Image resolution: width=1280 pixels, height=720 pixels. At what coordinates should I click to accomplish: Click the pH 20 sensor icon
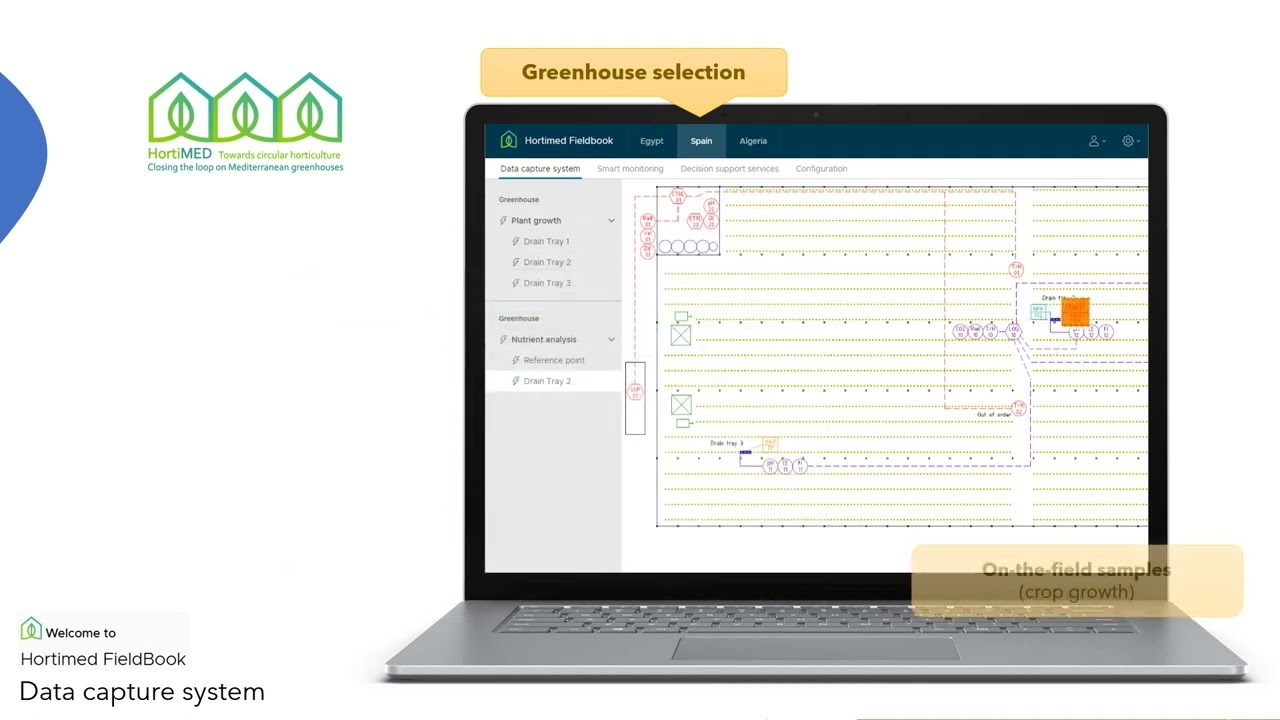[x=711, y=206]
